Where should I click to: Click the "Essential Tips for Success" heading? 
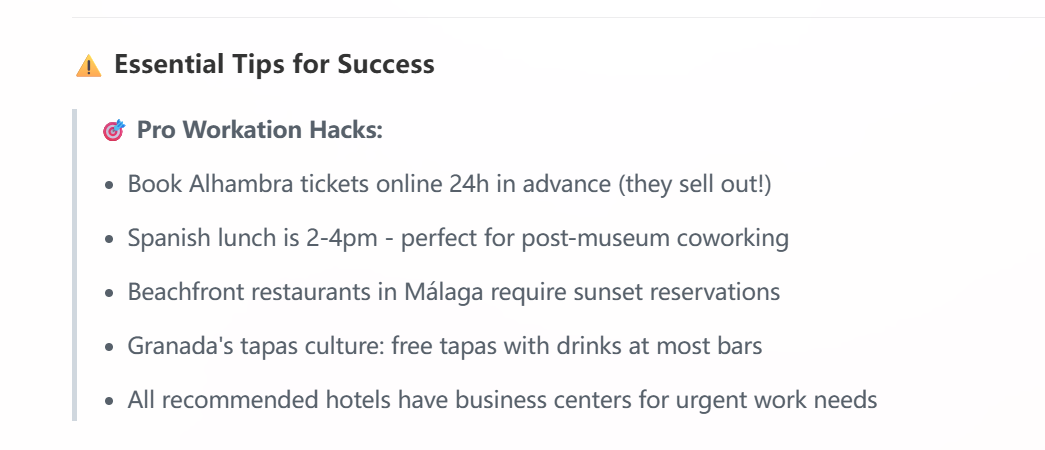coord(274,65)
